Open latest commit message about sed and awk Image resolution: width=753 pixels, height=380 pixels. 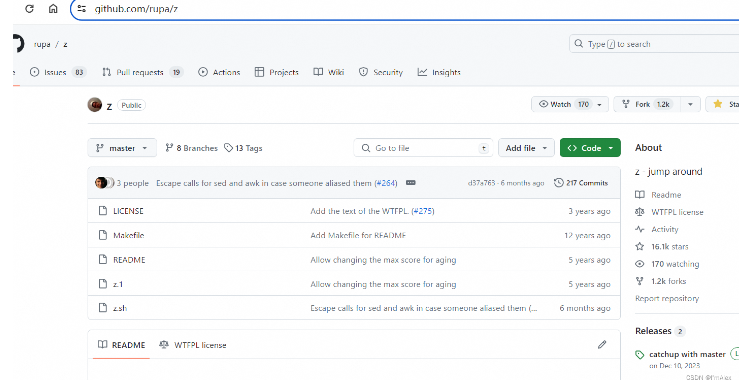[264, 183]
